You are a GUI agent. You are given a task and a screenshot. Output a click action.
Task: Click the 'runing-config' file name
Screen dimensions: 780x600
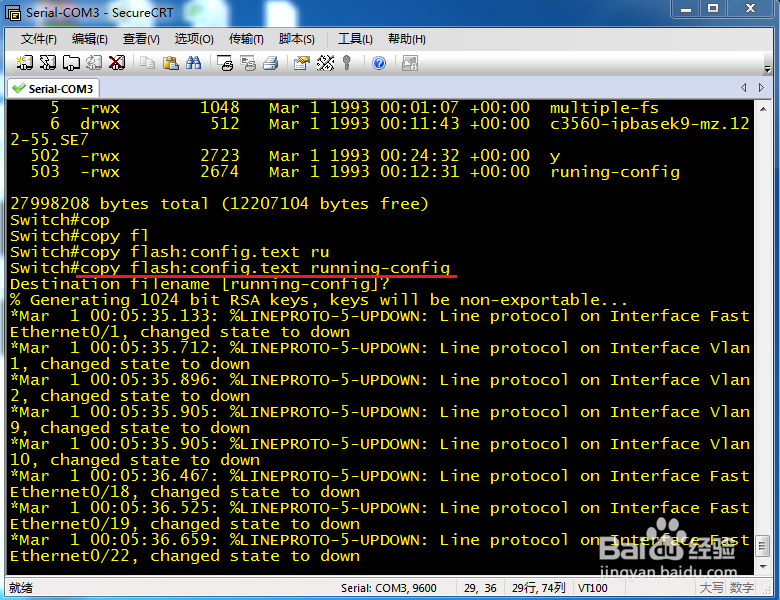615,172
